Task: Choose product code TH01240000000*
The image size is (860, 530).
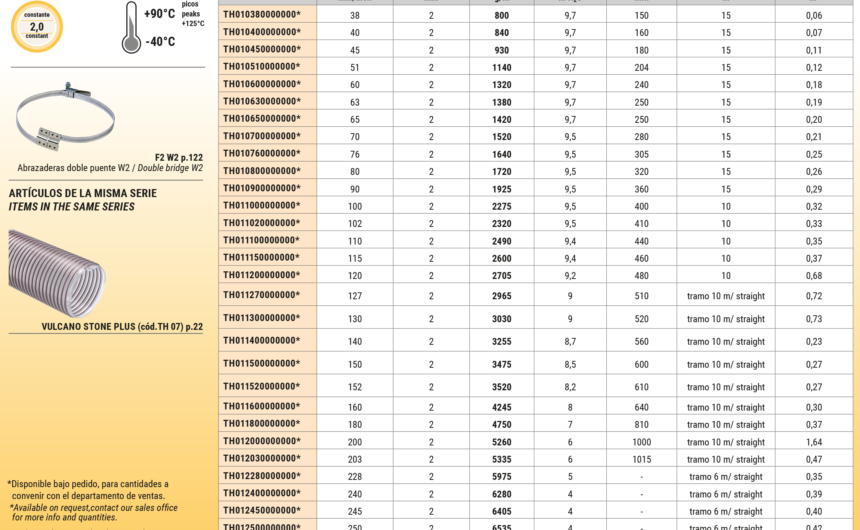Action: (x=261, y=494)
